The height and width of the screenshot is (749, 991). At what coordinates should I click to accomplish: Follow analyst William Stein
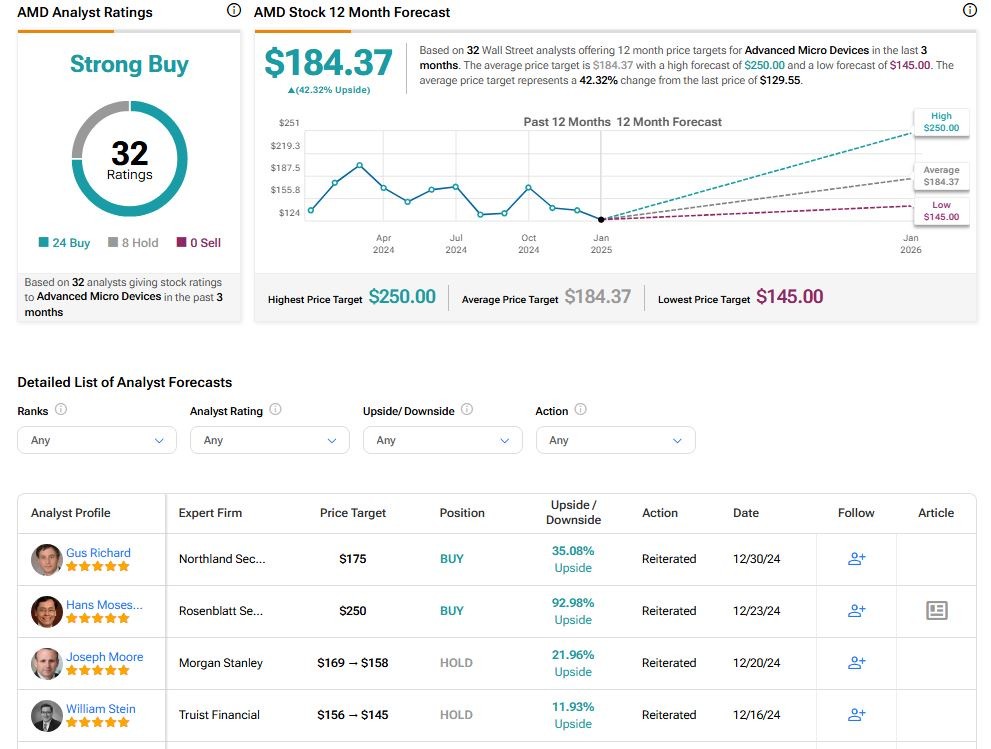(x=856, y=715)
